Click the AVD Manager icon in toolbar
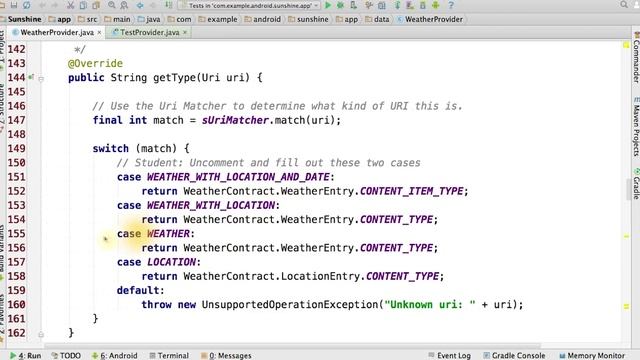This screenshot has height=360, width=640. (x=410, y=5)
